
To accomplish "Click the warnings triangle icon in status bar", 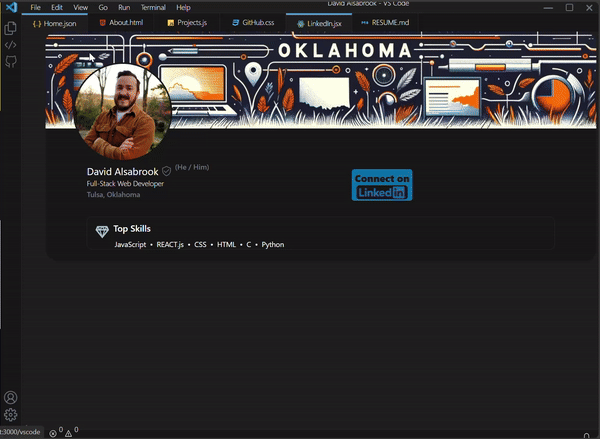I will (x=70, y=432).
